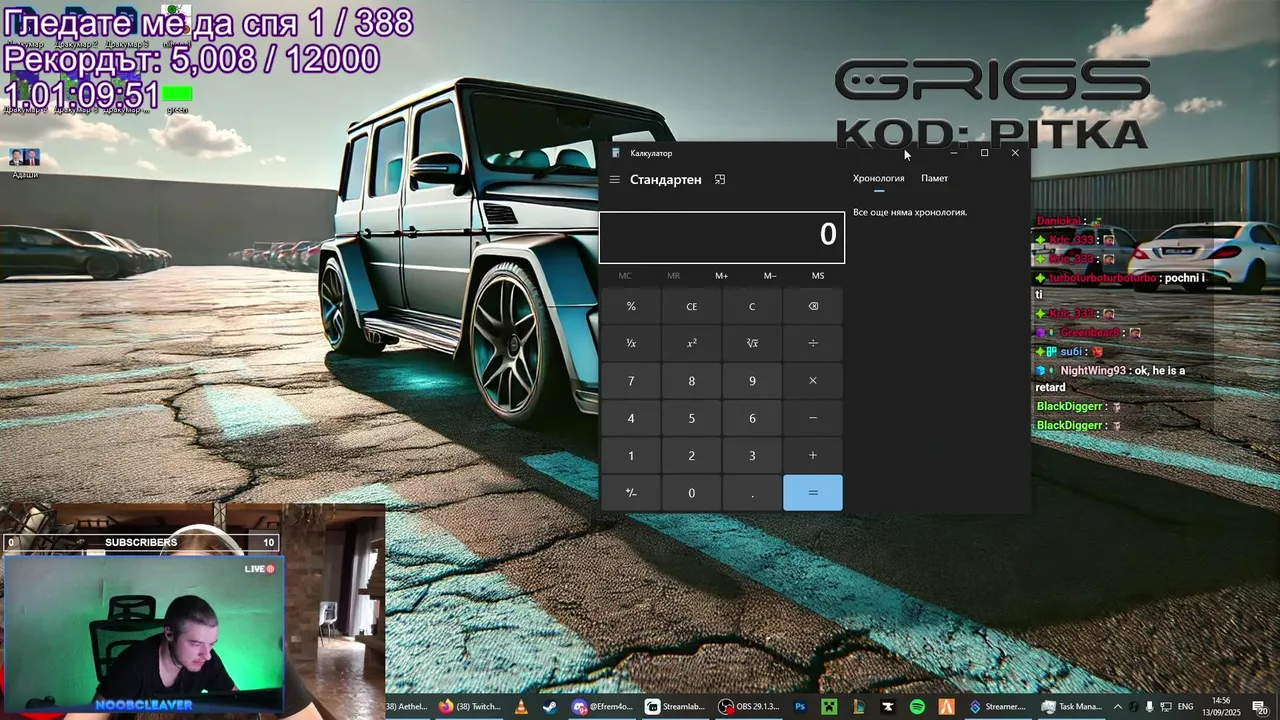Click the reciprocal 1/x key
Viewport: 1280px width, 720px height.
[x=631, y=344]
